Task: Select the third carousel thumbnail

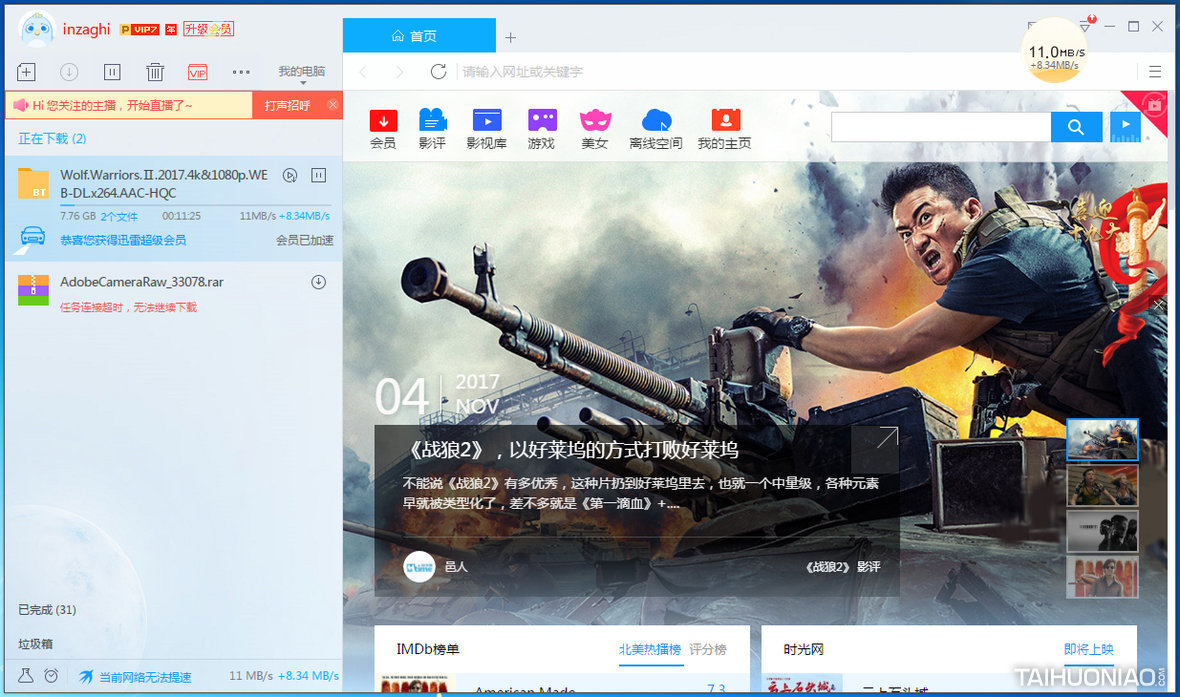Action: point(1102,531)
